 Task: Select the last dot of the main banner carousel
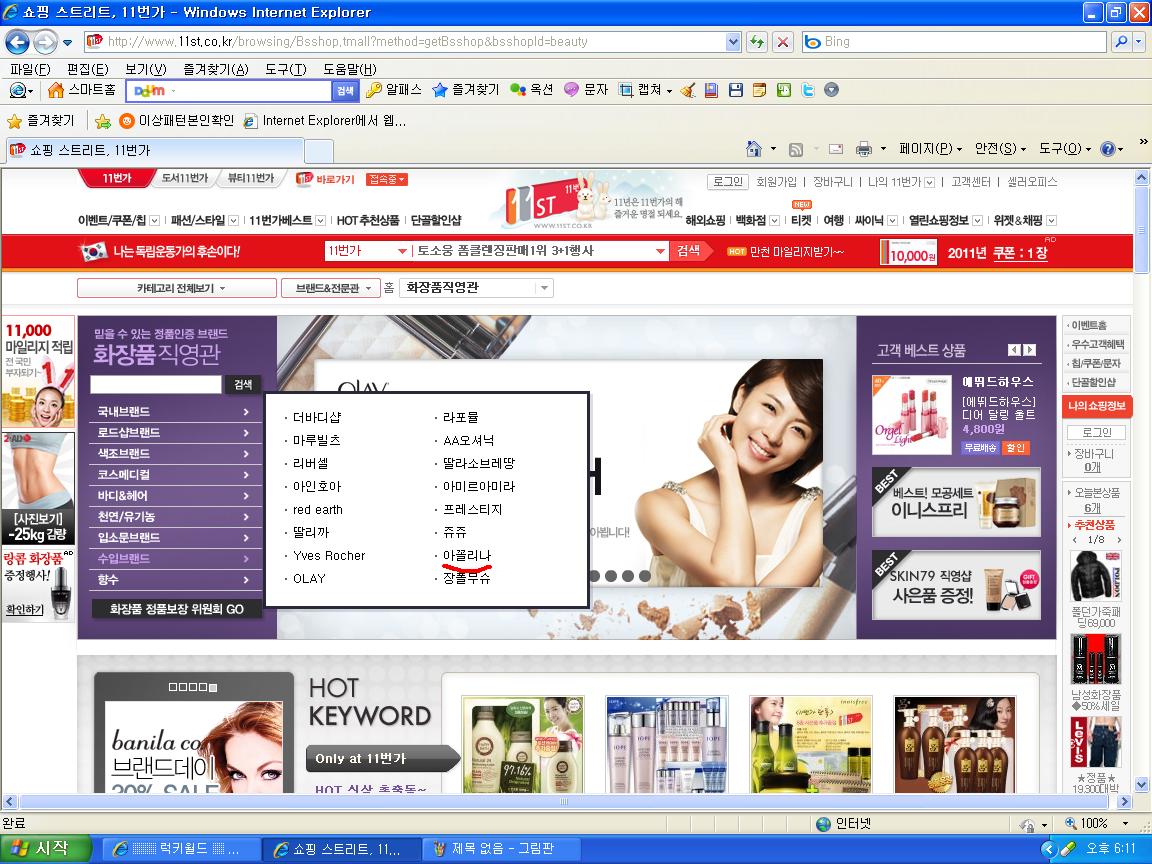pos(644,576)
